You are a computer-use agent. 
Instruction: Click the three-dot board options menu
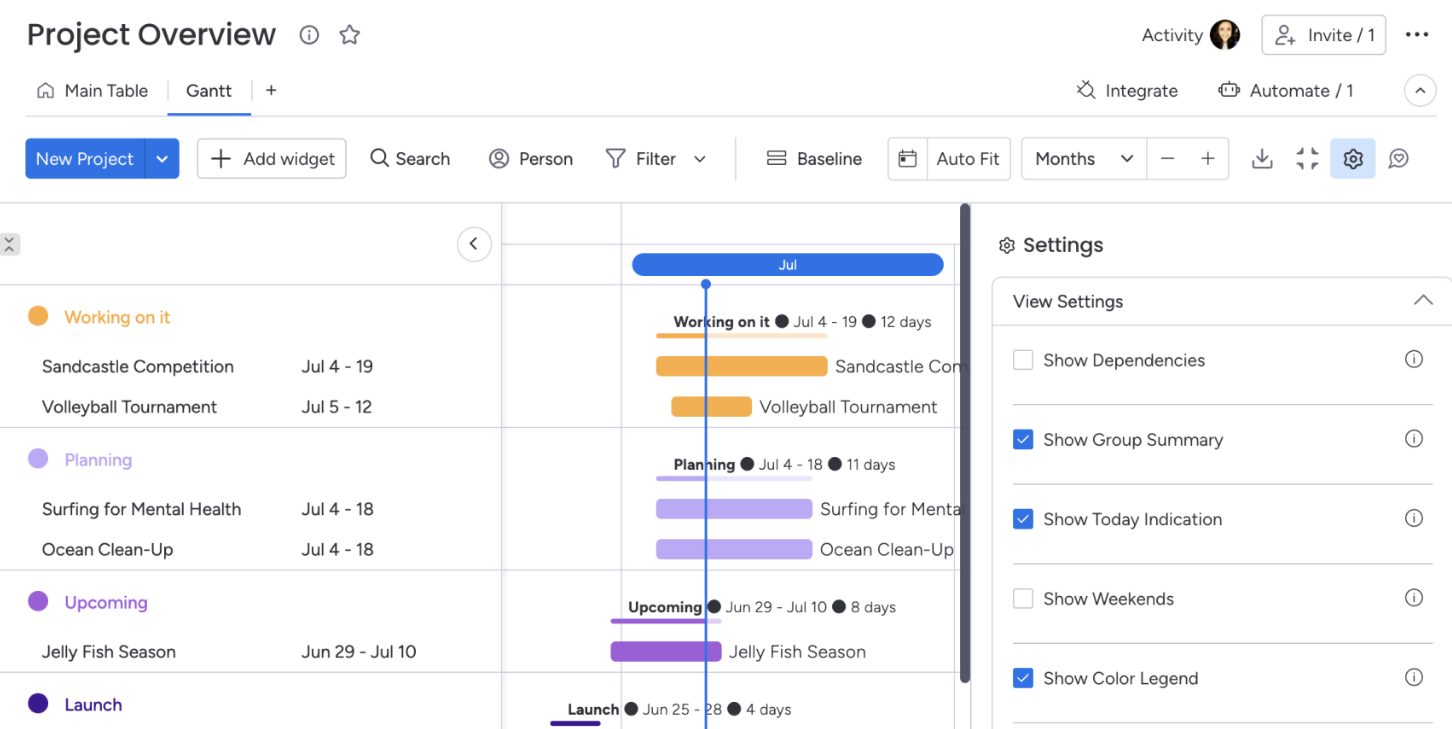(1417, 35)
